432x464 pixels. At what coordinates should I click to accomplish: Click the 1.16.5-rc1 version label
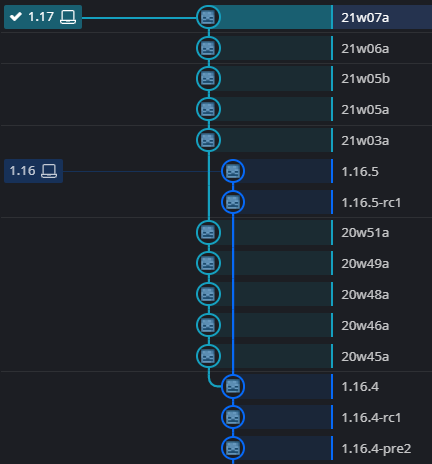click(371, 203)
